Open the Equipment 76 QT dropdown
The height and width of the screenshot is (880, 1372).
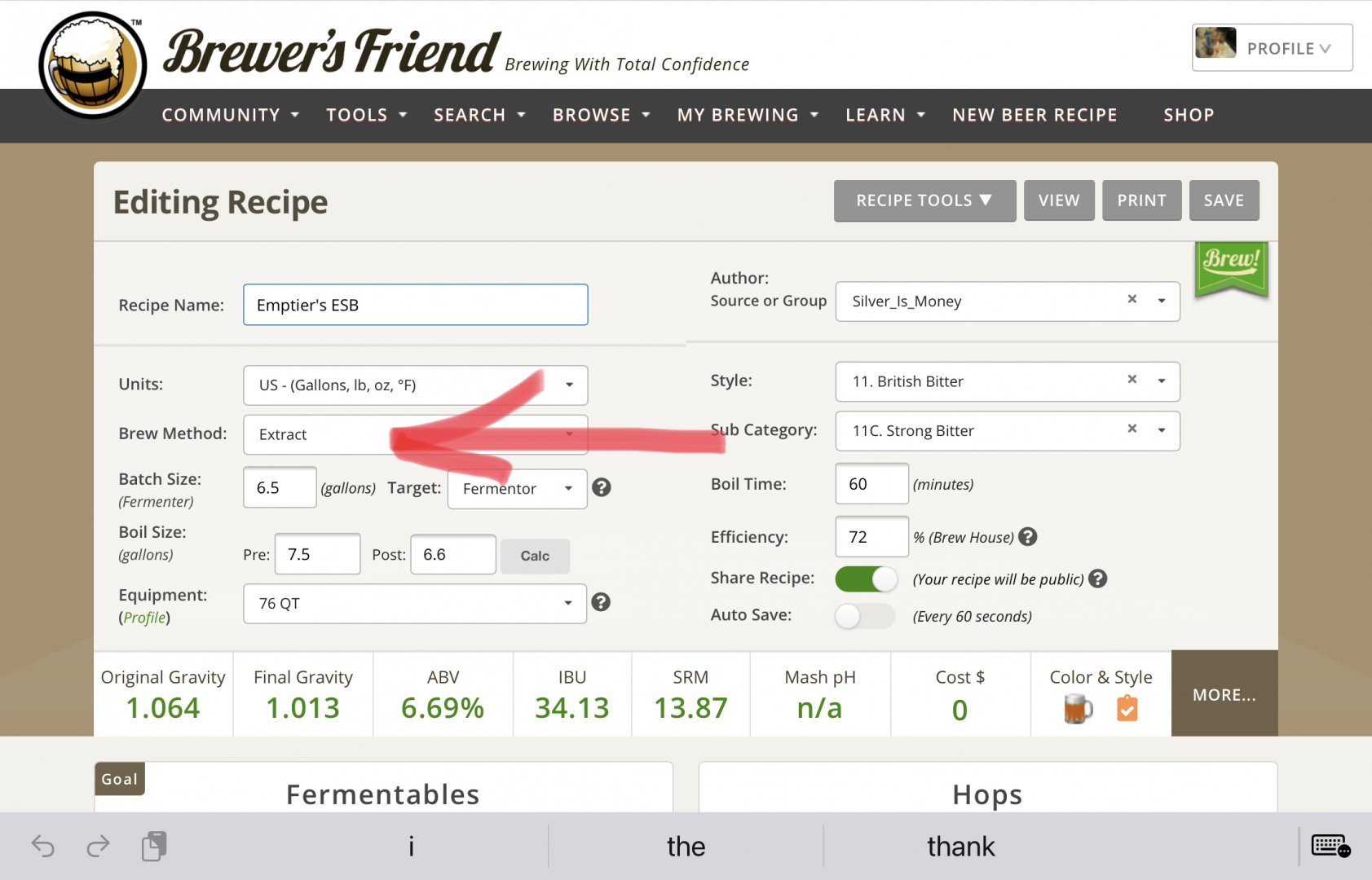pyautogui.click(x=415, y=604)
